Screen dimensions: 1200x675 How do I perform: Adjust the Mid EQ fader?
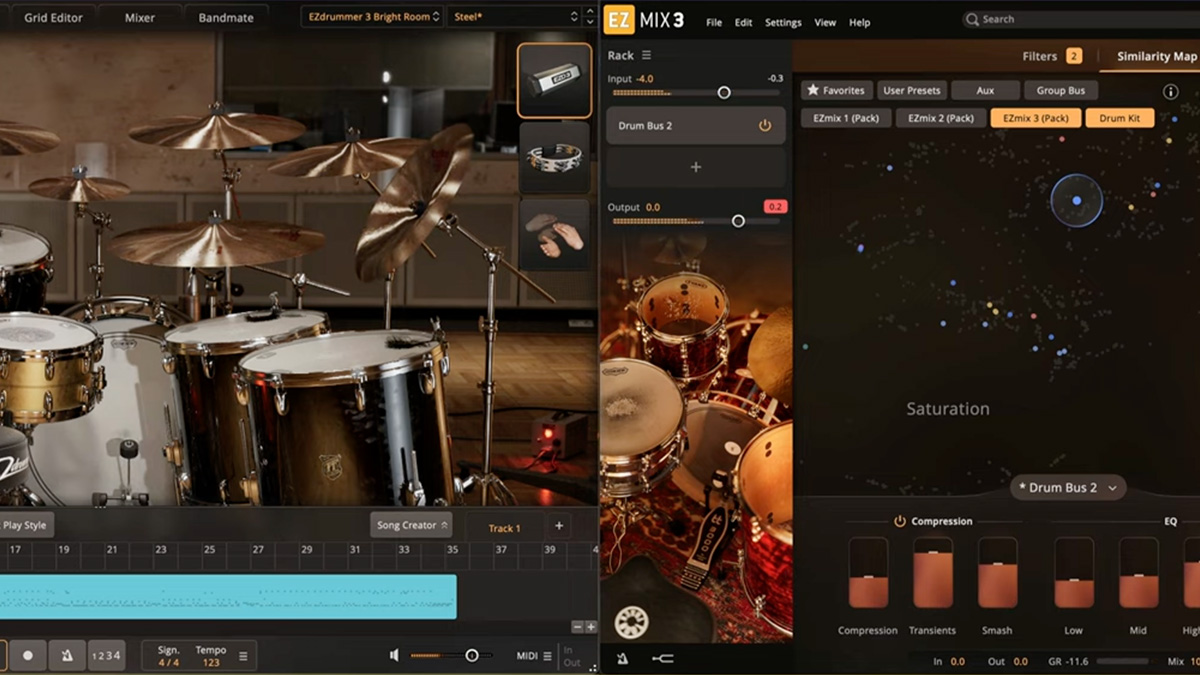click(1139, 573)
